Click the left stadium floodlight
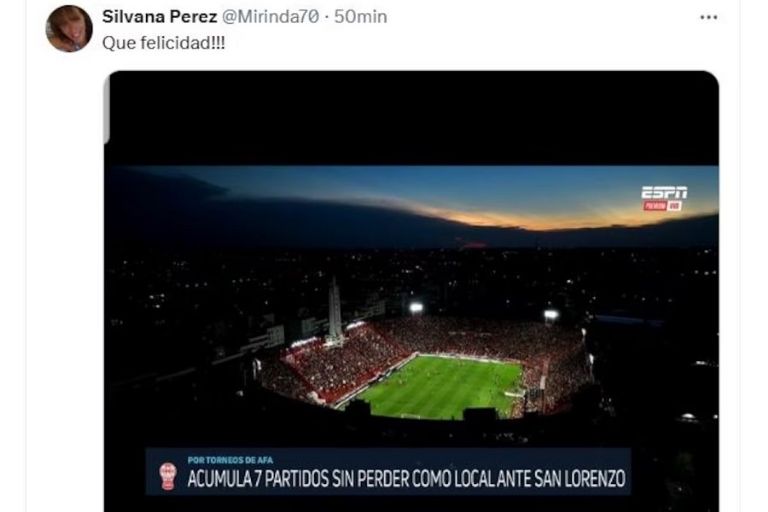The width and height of the screenshot is (768, 512). (x=416, y=308)
